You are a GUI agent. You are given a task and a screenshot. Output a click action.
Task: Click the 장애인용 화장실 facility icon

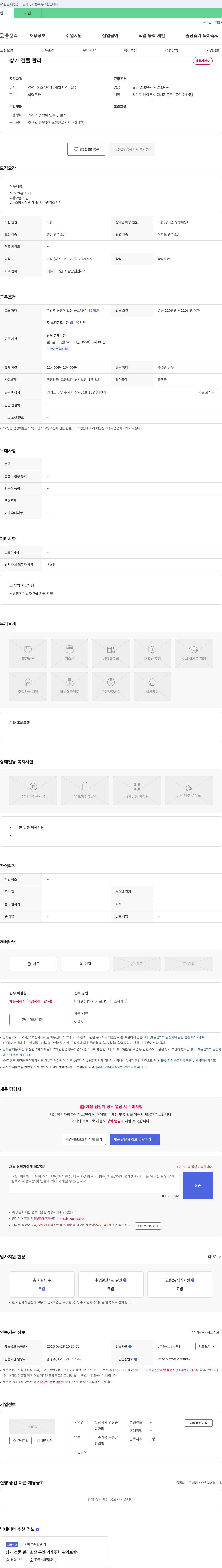tap(137, 791)
